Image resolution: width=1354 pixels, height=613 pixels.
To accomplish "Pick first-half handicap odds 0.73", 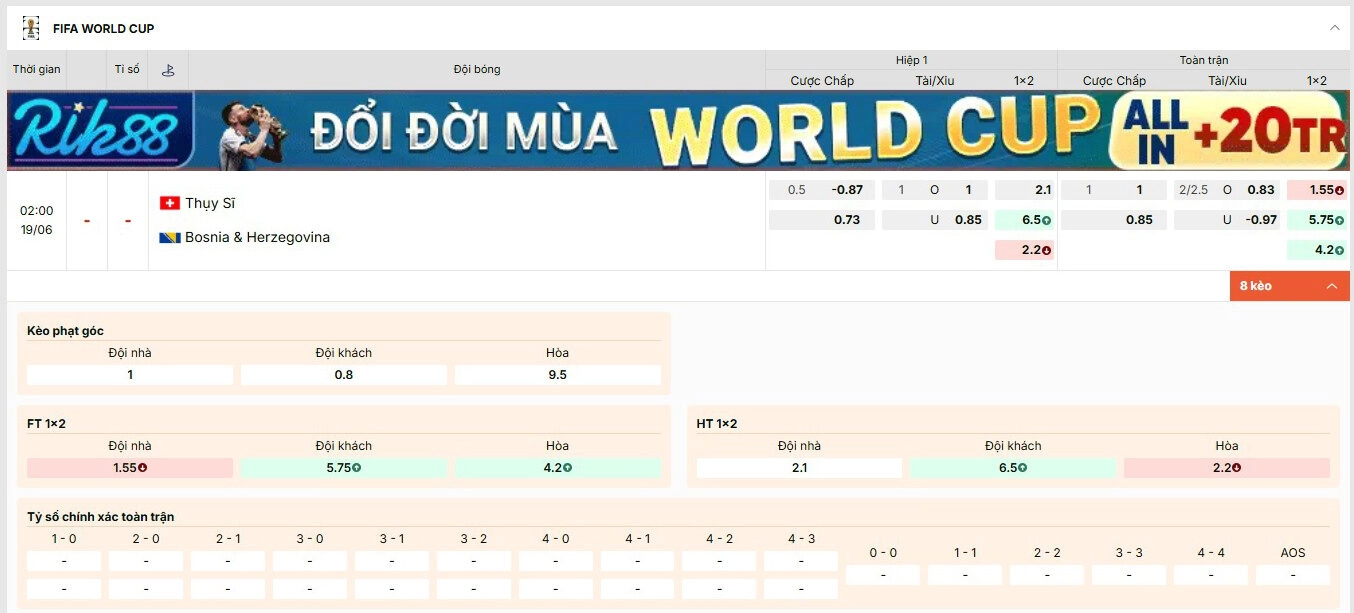I will click(x=822, y=220).
